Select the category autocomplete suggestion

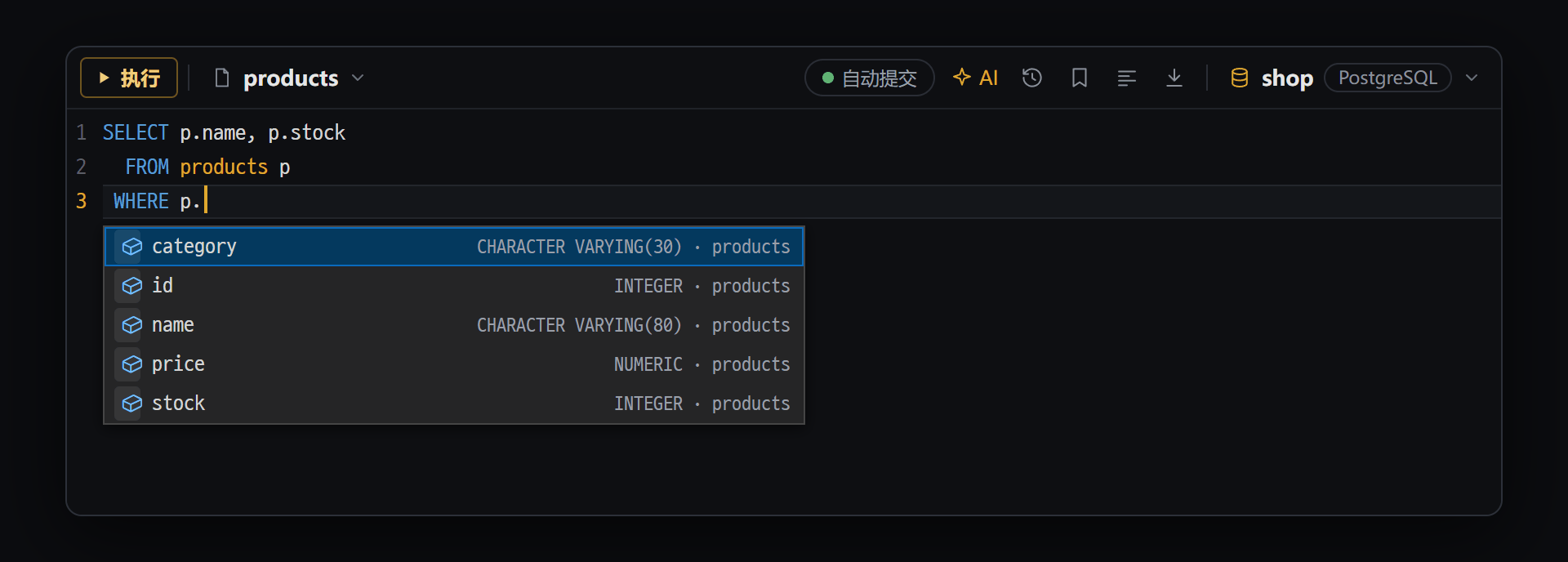pos(454,247)
